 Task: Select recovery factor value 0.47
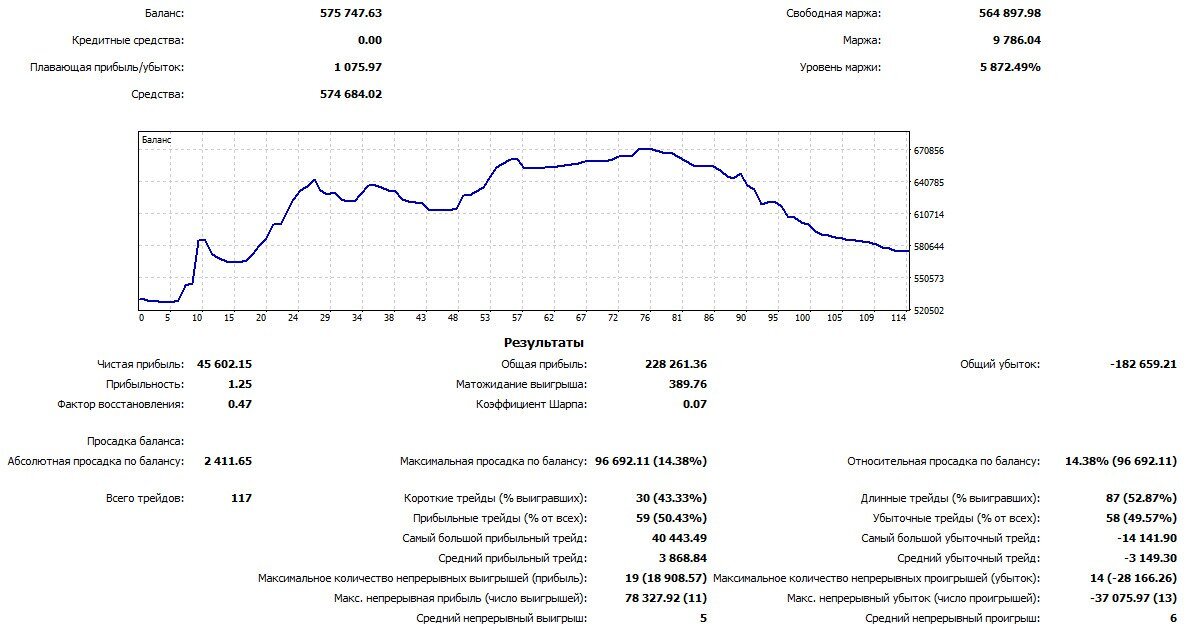tap(240, 404)
